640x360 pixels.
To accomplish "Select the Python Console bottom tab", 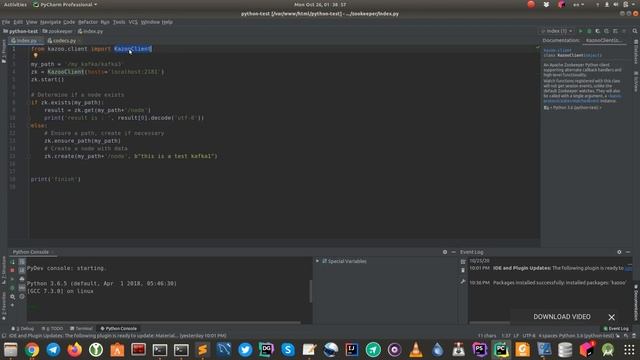I will [x=118, y=328].
